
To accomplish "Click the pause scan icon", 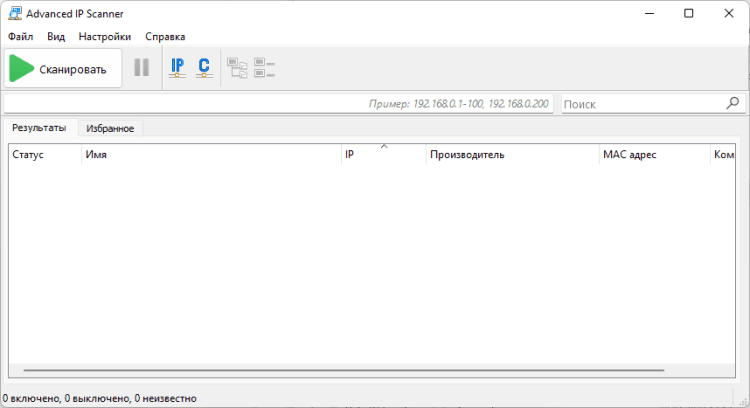I will 141,67.
